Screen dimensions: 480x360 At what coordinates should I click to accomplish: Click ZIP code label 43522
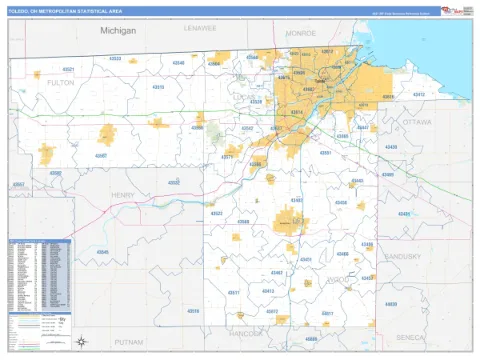pyautogui.click(x=216, y=213)
